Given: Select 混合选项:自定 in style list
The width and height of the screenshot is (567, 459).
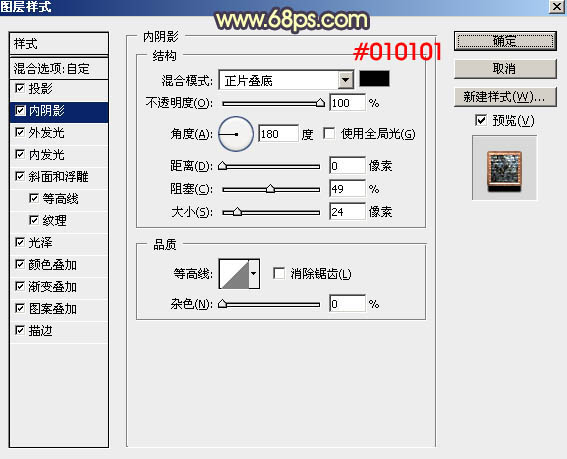Looking at the screenshot, I should tap(59, 68).
